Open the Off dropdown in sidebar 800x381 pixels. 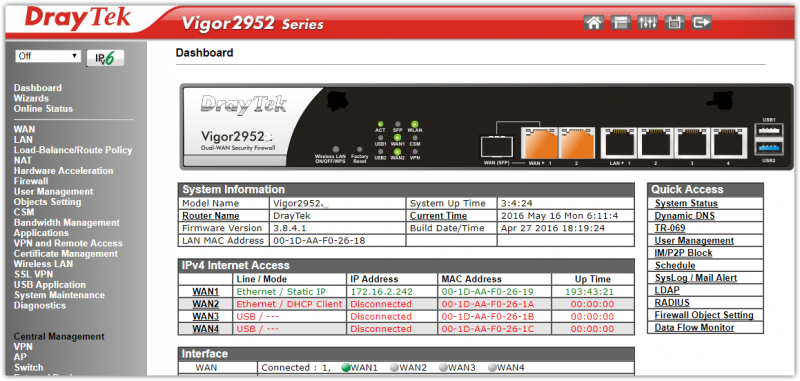coord(48,56)
